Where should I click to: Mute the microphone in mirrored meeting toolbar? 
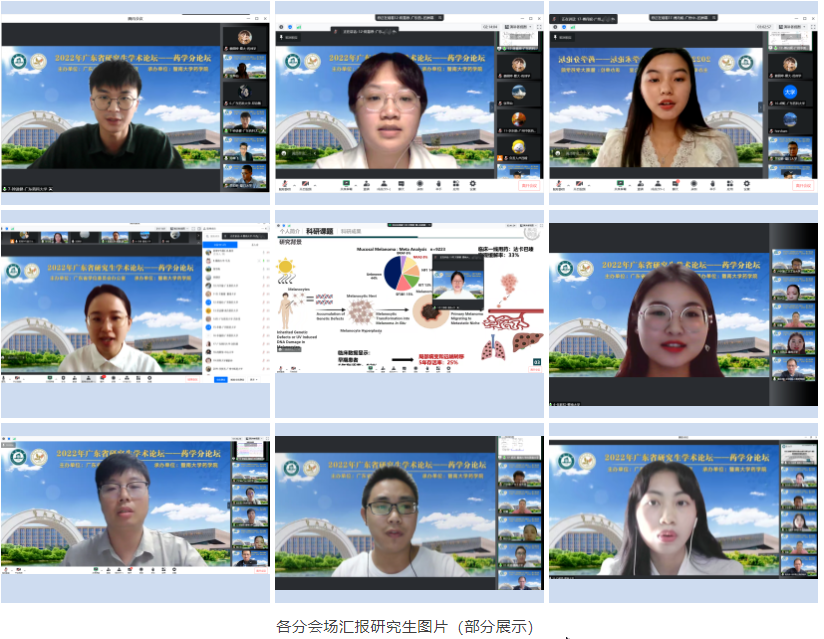559,183
